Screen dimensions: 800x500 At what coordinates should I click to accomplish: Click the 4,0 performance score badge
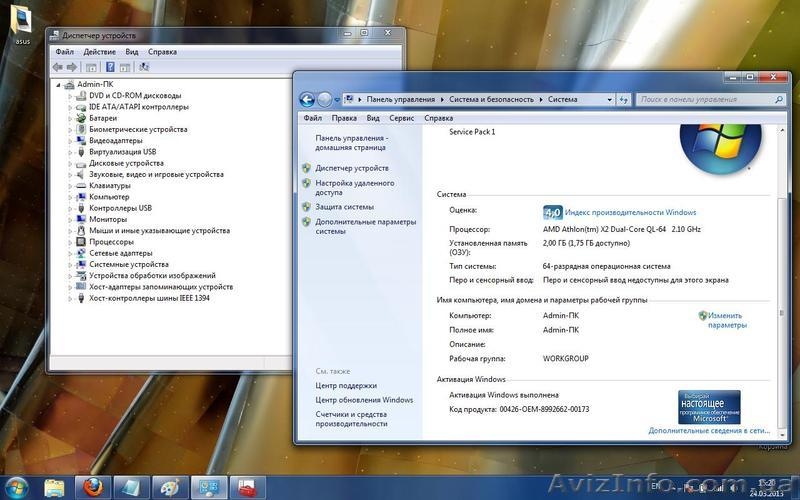coord(553,212)
